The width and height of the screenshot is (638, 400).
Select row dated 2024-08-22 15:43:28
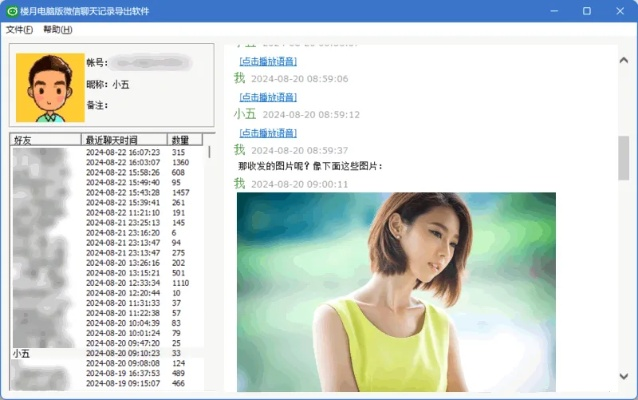(x=107, y=192)
